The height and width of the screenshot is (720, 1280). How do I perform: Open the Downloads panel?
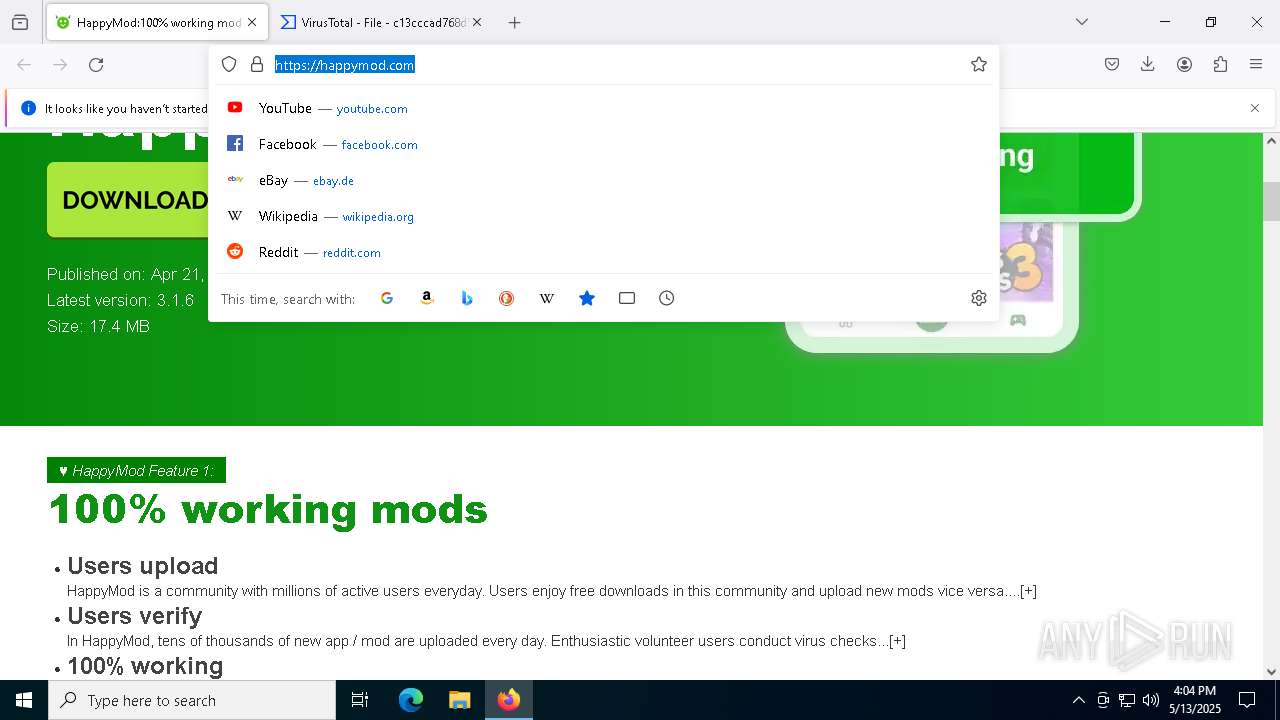[1148, 64]
